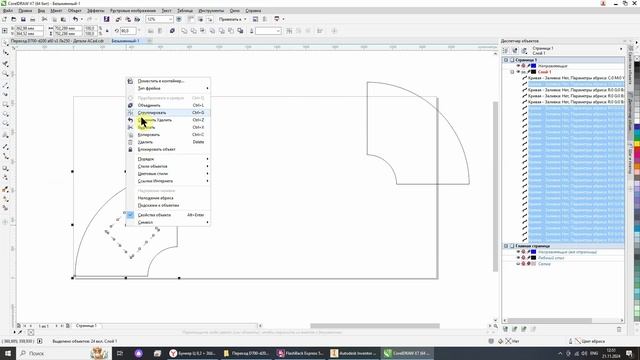
Task: Collapse the Страница 1 tree node
Action: coord(506,60)
